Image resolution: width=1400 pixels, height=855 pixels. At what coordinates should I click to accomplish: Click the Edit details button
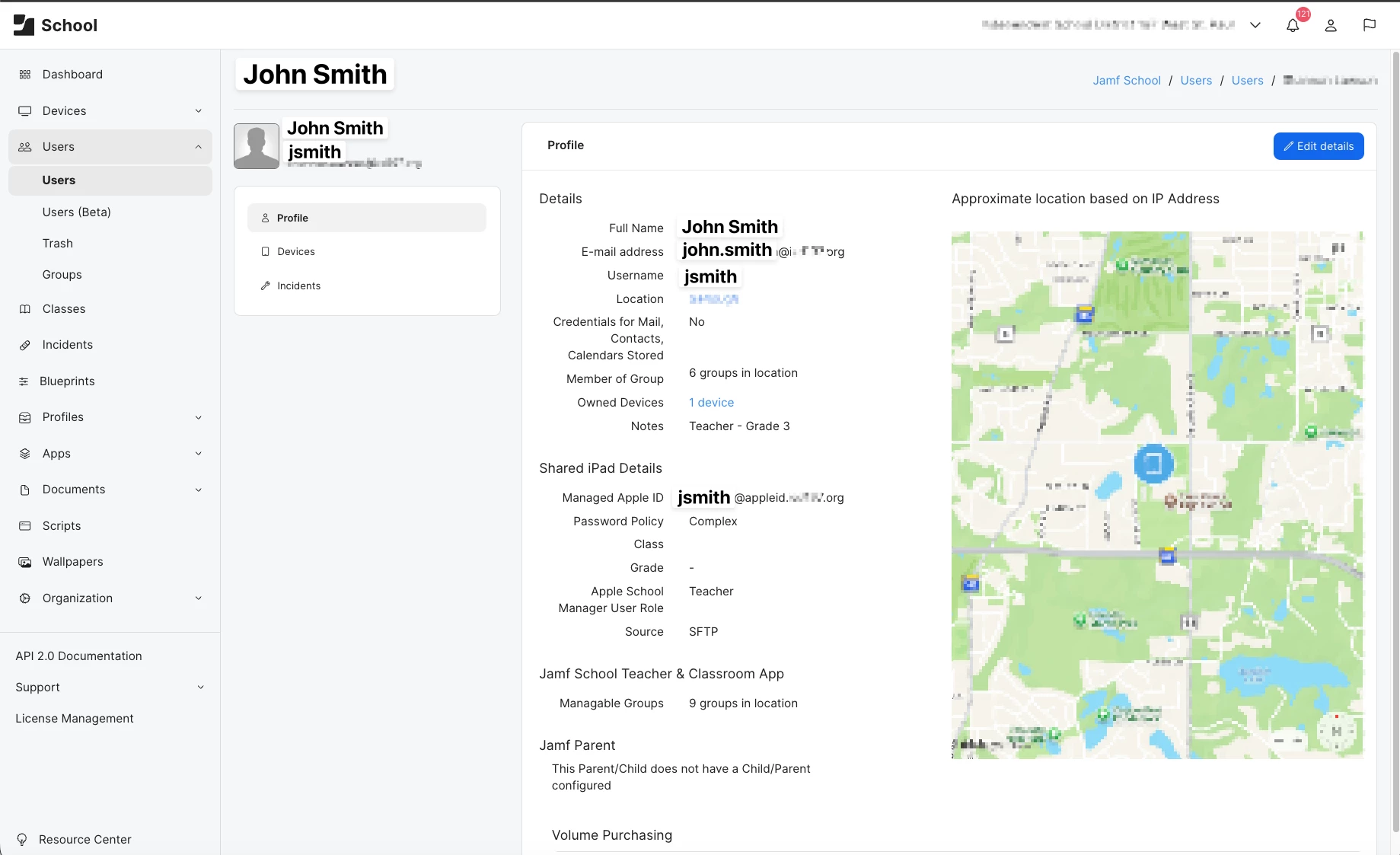(1319, 146)
